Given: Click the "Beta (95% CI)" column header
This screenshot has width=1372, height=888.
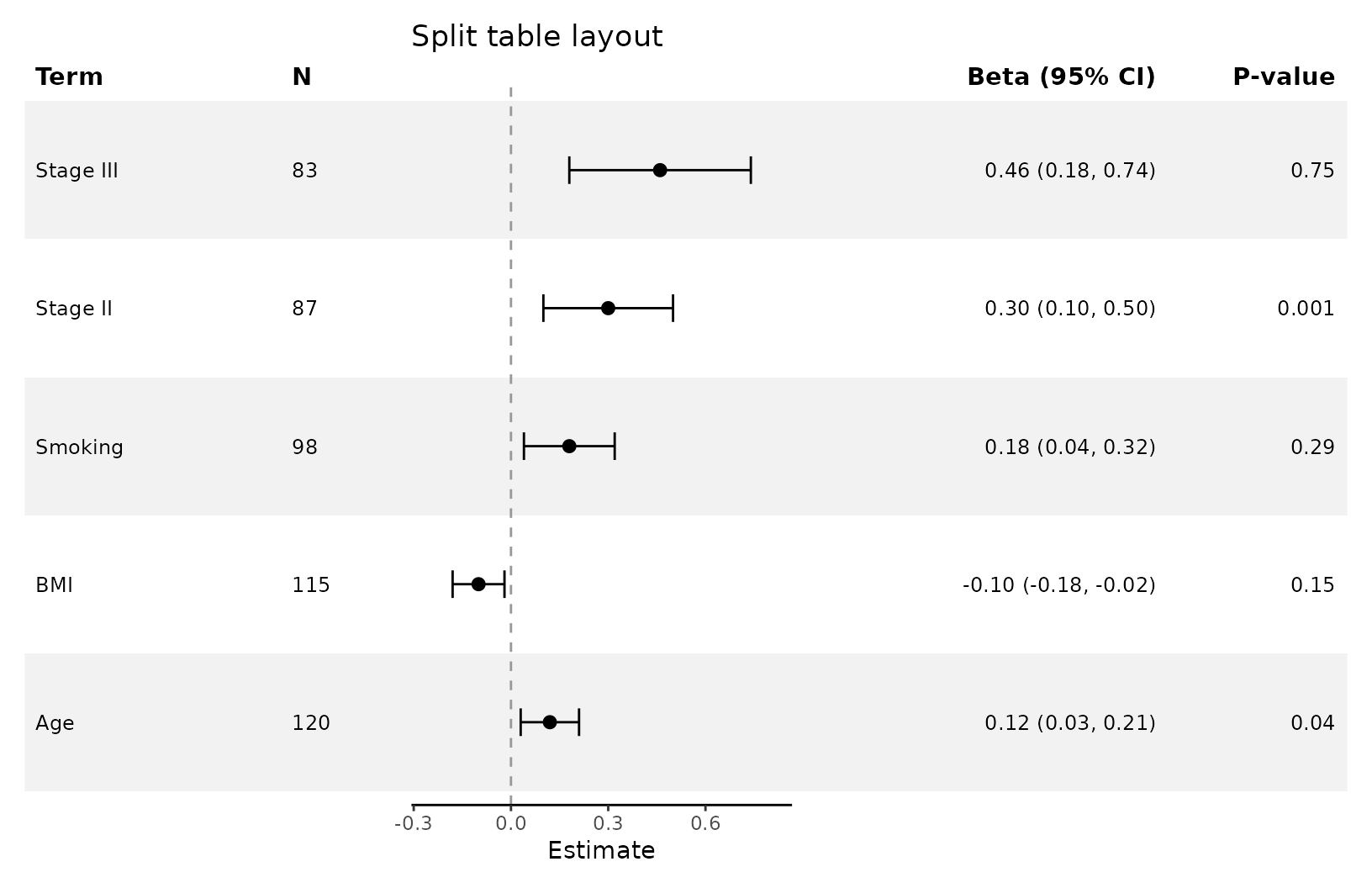Looking at the screenshot, I should pos(1061,77).
